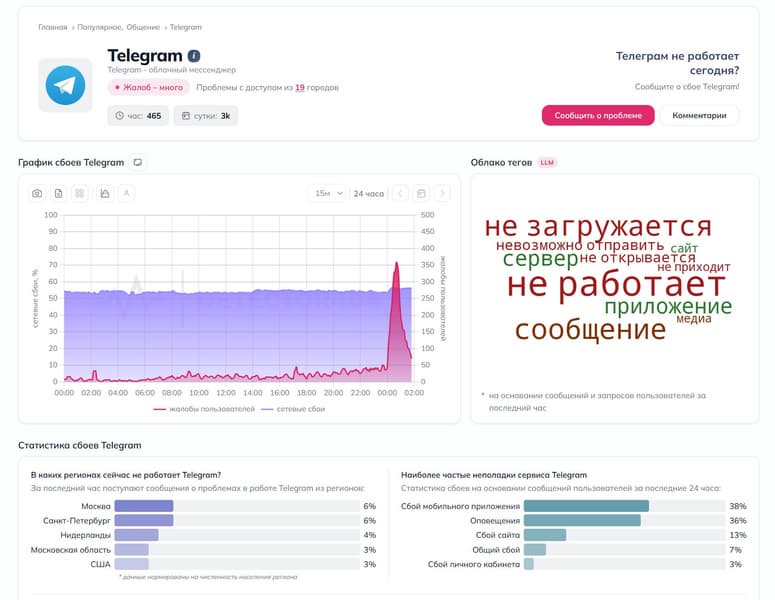Click the Московская область region label

coord(71,550)
